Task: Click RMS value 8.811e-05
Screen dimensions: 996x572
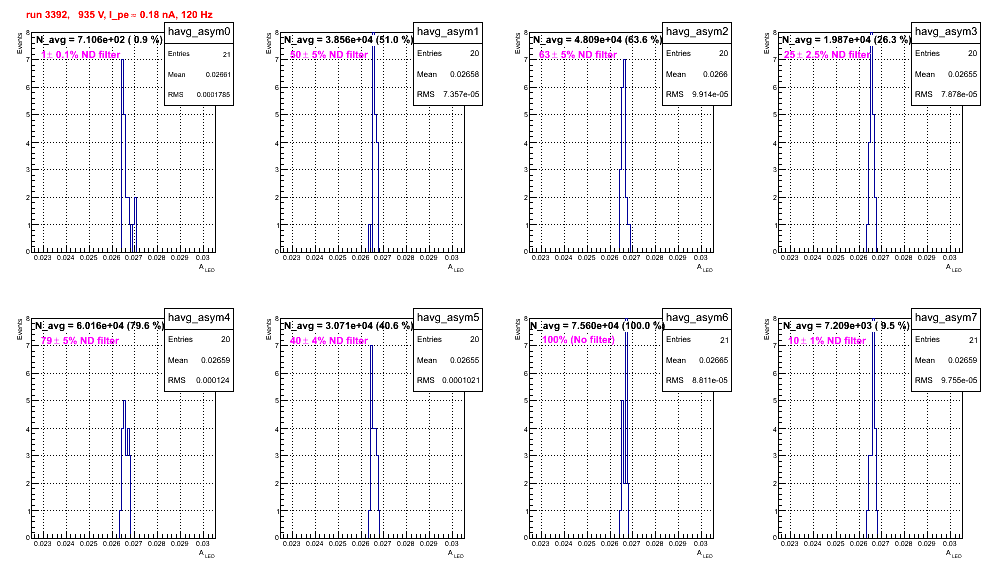Action: tap(710, 381)
